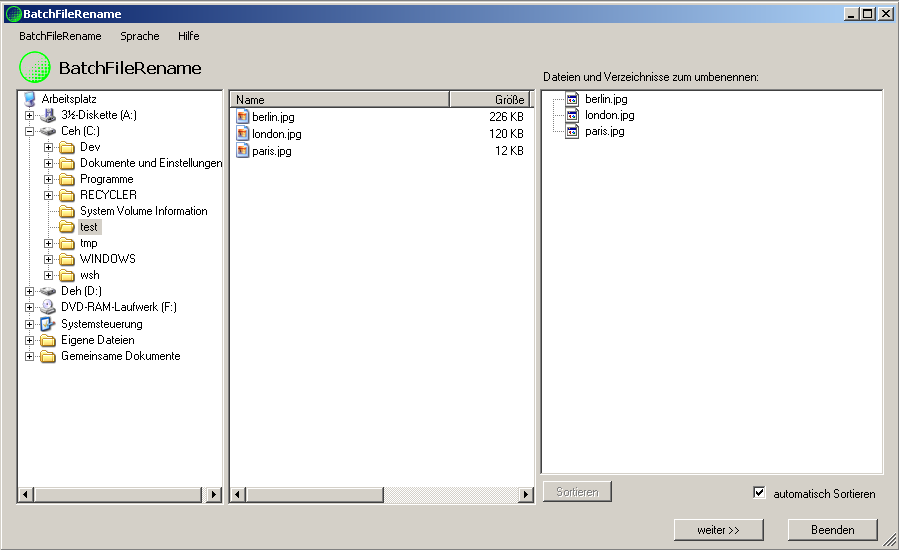Image resolution: width=899 pixels, height=550 pixels.
Task: Click the Deh (D:) drive icon
Action: pyautogui.click(x=48, y=291)
